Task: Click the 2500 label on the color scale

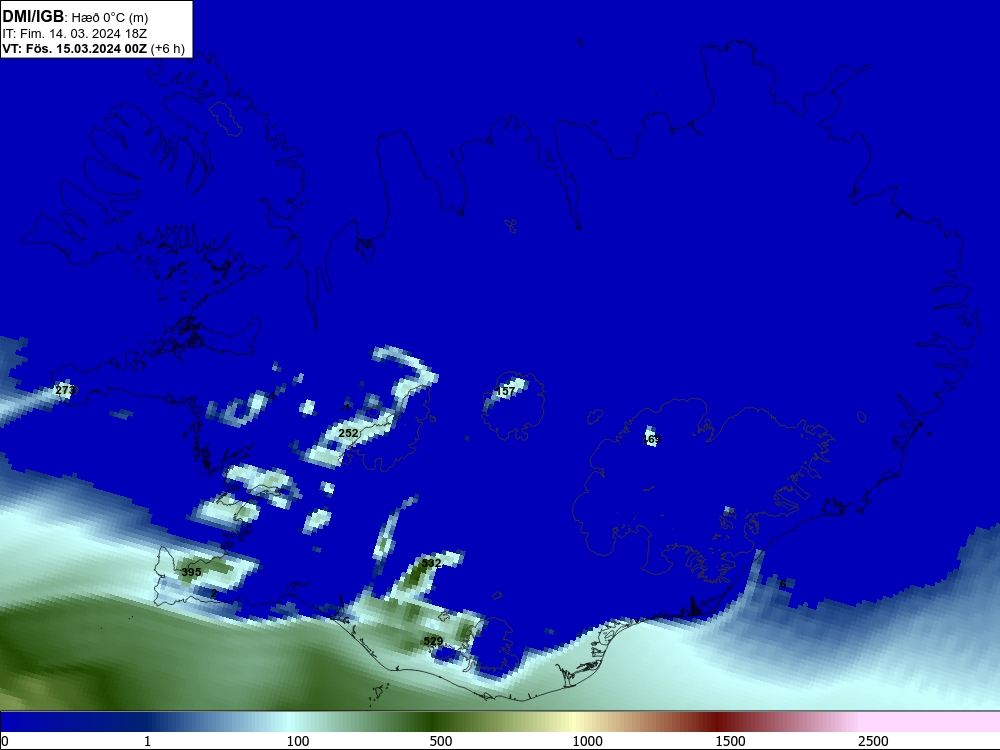Action: [873, 741]
